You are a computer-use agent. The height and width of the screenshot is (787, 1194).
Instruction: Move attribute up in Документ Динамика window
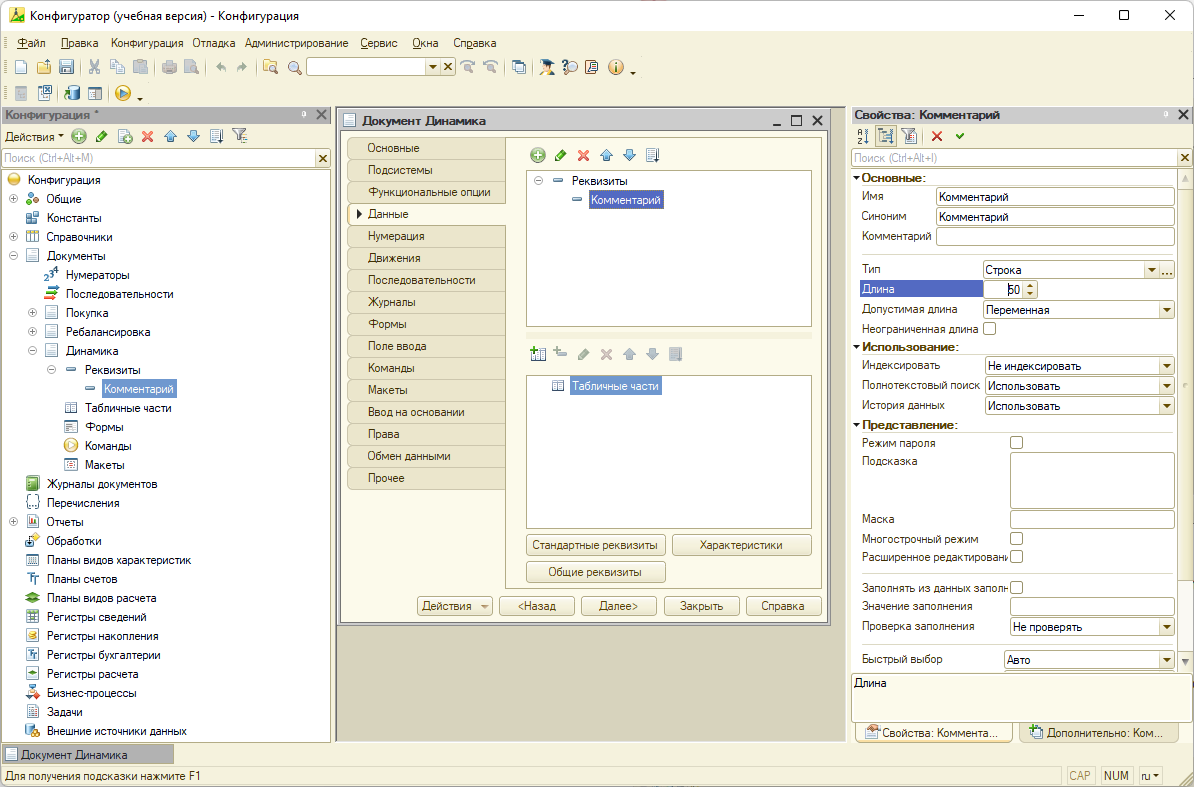pyautogui.click(x=606, y=155)
